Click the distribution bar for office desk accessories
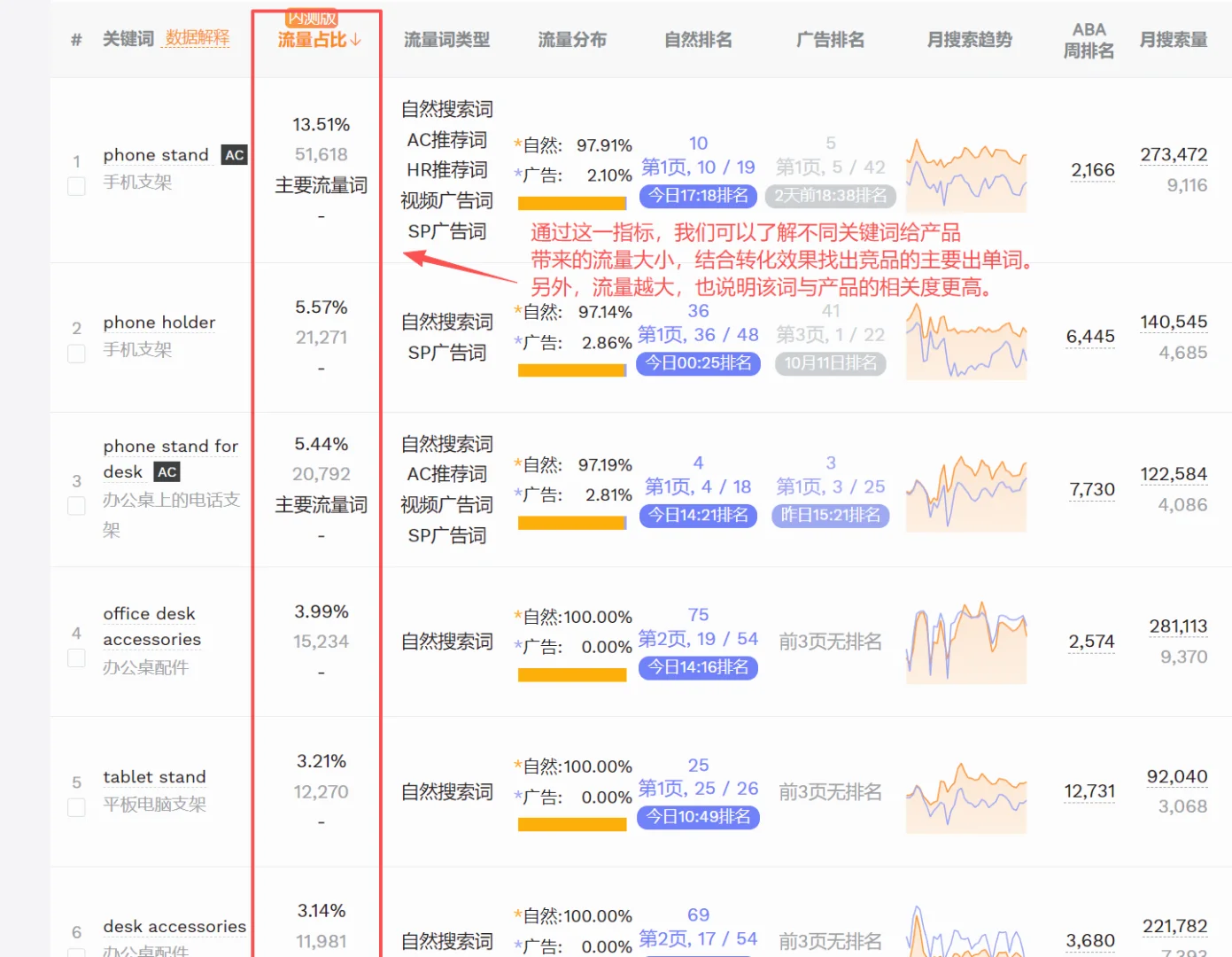Image resolution: width=1232 pixels, height=957 pixels. pyautogui.click(x=572, y=675)
